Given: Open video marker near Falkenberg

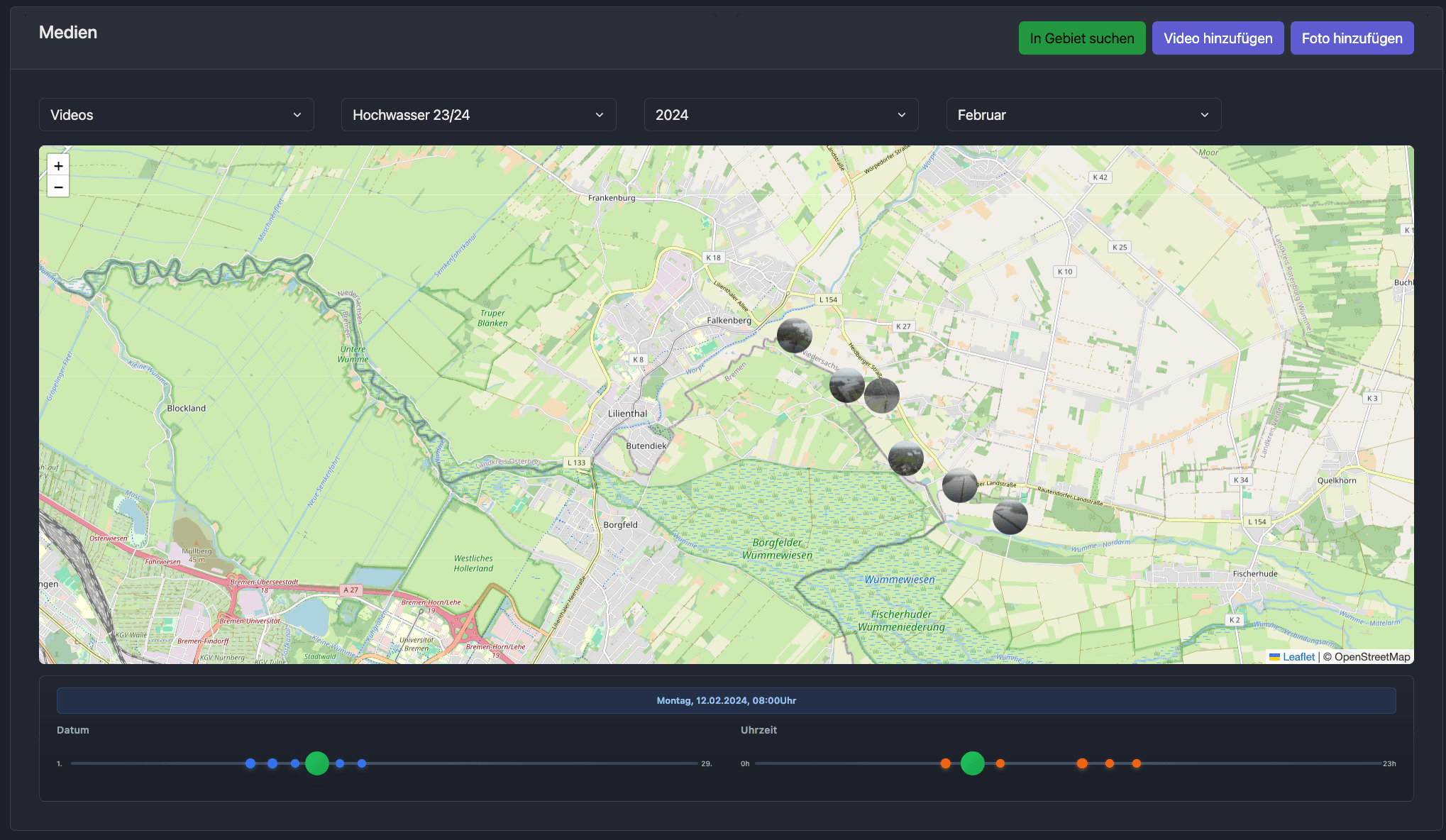Looking at the screenshot, I should pos(794,336).
